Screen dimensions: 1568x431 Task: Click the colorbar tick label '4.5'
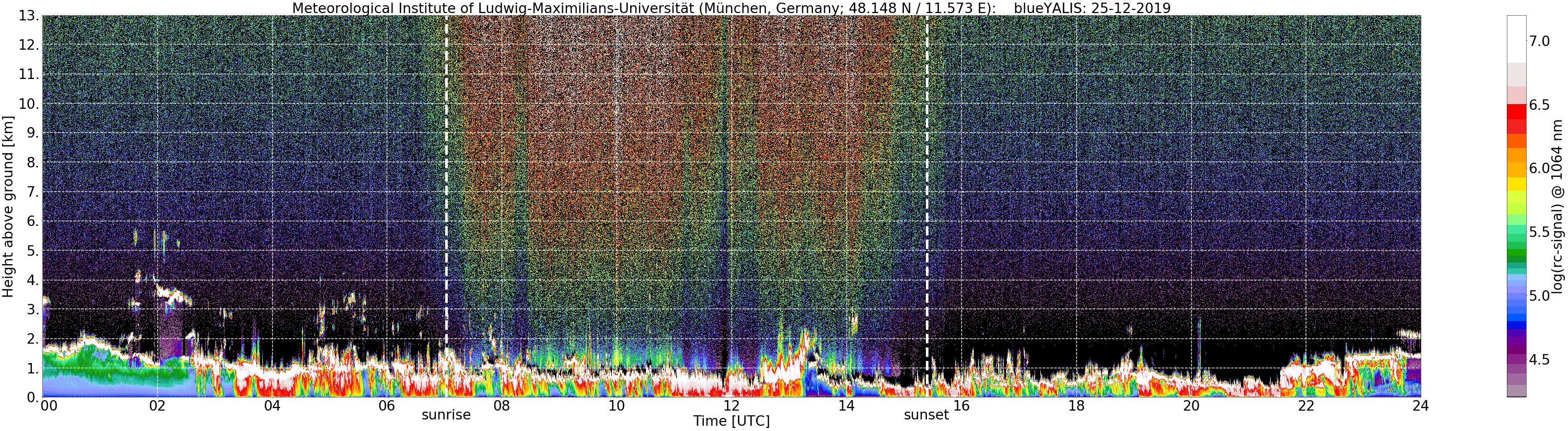(x=1539, y=360)
